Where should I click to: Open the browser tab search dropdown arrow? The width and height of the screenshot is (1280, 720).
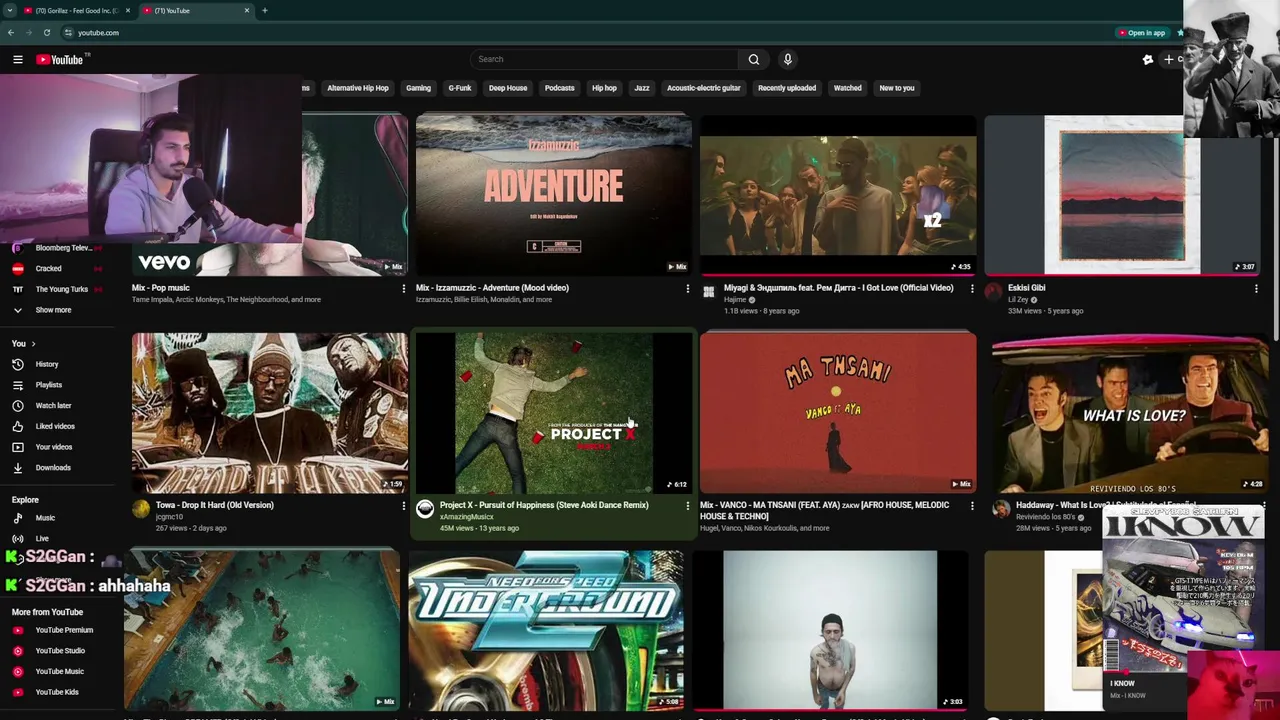9,10
